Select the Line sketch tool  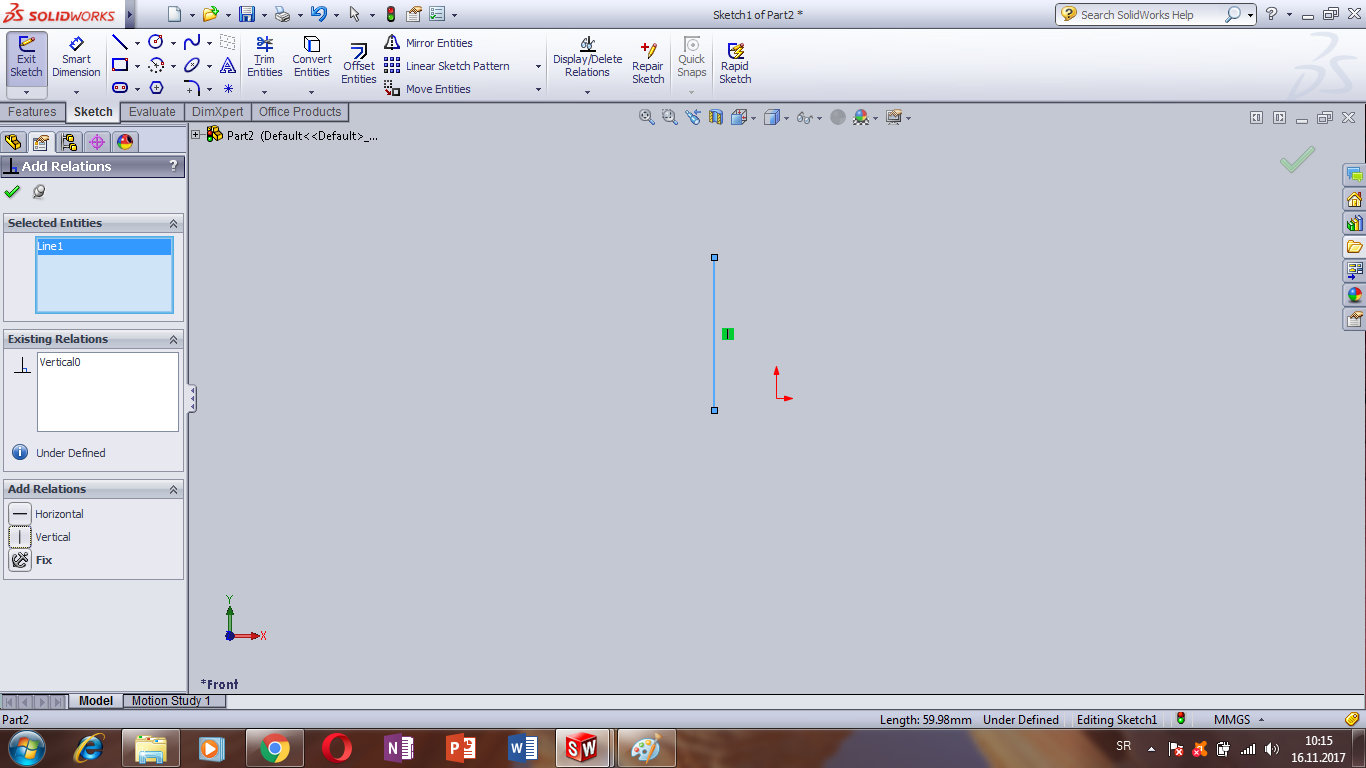120,42
